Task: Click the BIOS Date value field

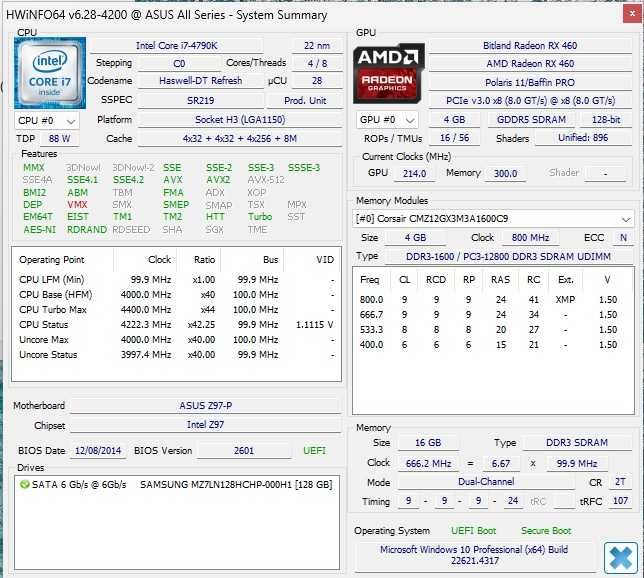Action: pyautogui.click(x=98, y=451)
